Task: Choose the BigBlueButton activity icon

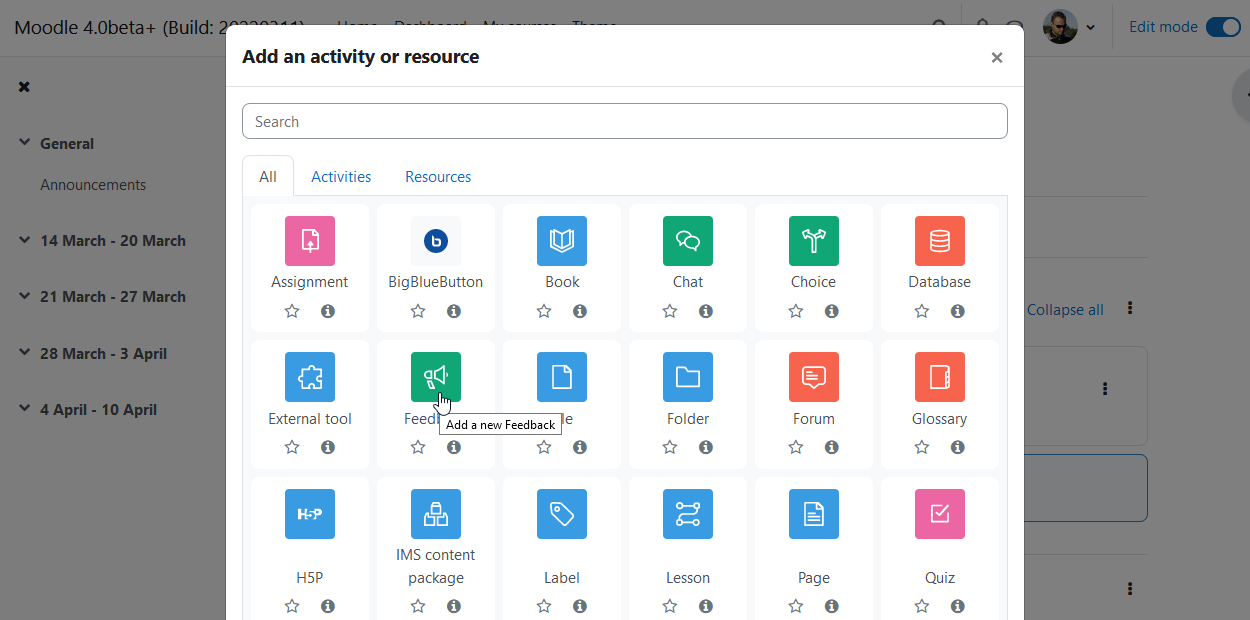Action: (x=436, y=241)
